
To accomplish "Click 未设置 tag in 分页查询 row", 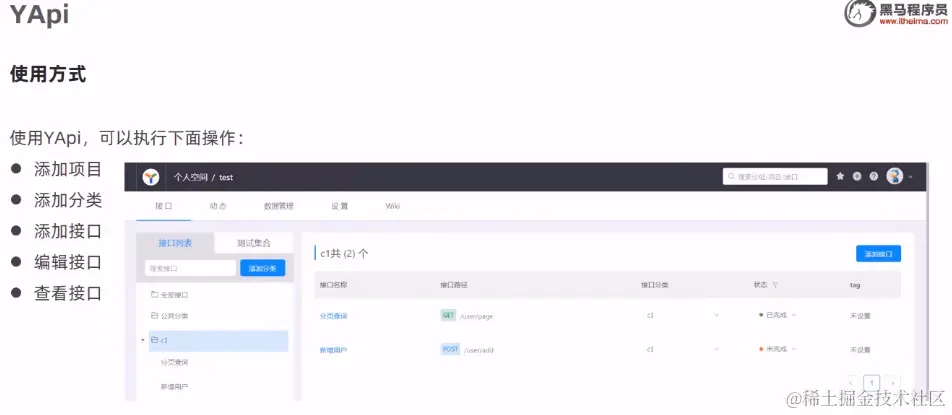I will coord(860,316).
